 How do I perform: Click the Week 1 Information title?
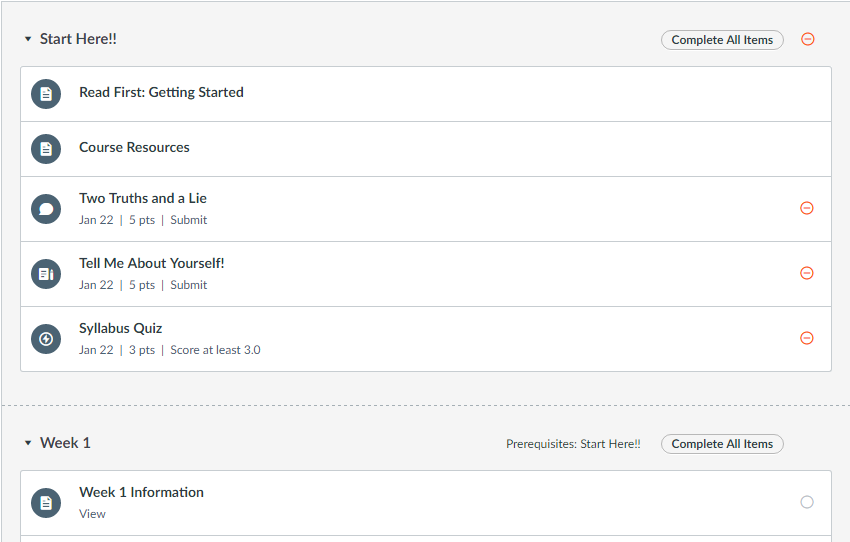(x=141, y=492)
